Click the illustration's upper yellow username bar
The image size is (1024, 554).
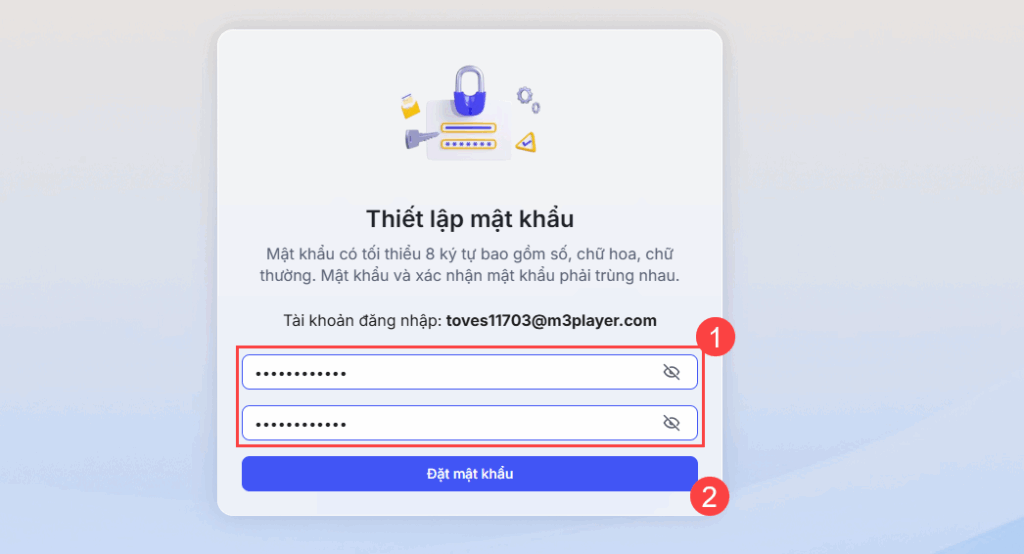[x=468, y=128]
